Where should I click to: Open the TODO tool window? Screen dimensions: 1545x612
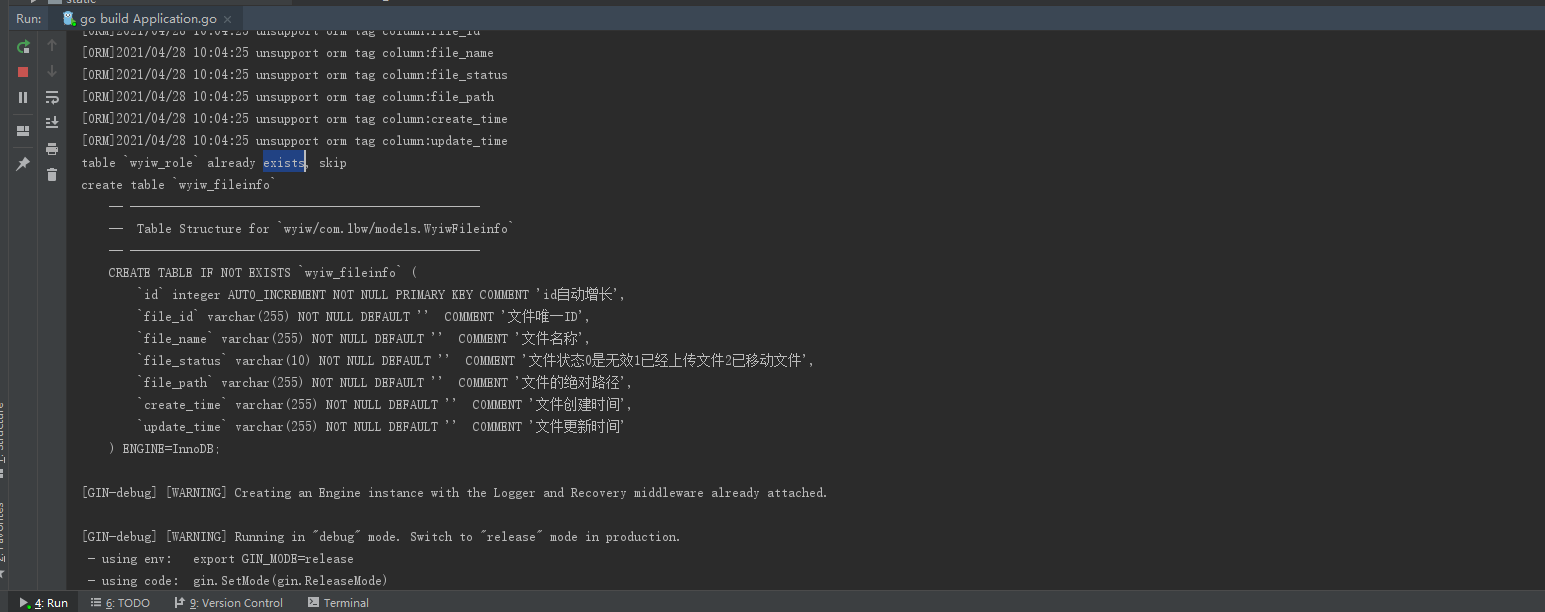click(x=120, y=602)
